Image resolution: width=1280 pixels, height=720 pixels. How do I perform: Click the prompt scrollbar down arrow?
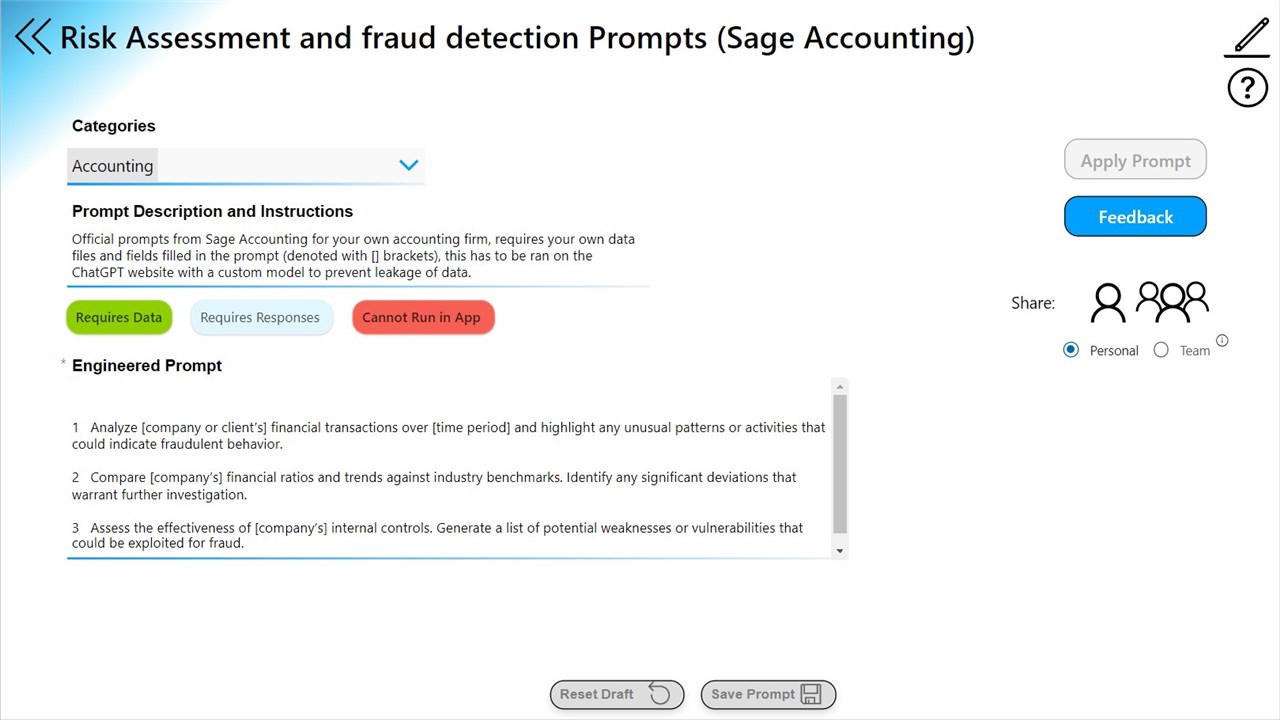click(840, 551)
